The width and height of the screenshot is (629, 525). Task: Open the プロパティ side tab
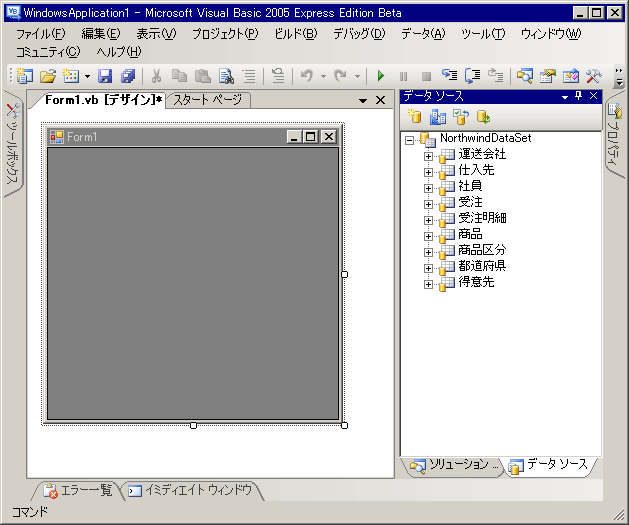point(614,136)
